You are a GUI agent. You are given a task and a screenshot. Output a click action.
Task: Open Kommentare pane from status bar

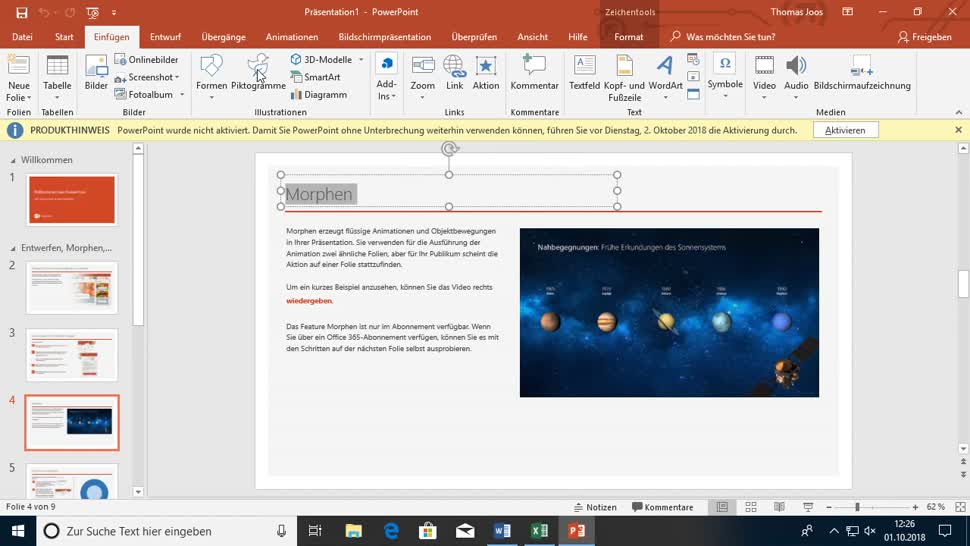tap(663, 507)
